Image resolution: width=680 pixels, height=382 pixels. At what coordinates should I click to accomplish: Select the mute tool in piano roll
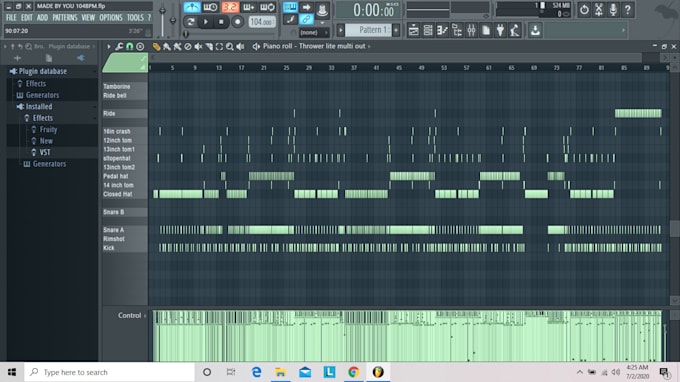198,46
